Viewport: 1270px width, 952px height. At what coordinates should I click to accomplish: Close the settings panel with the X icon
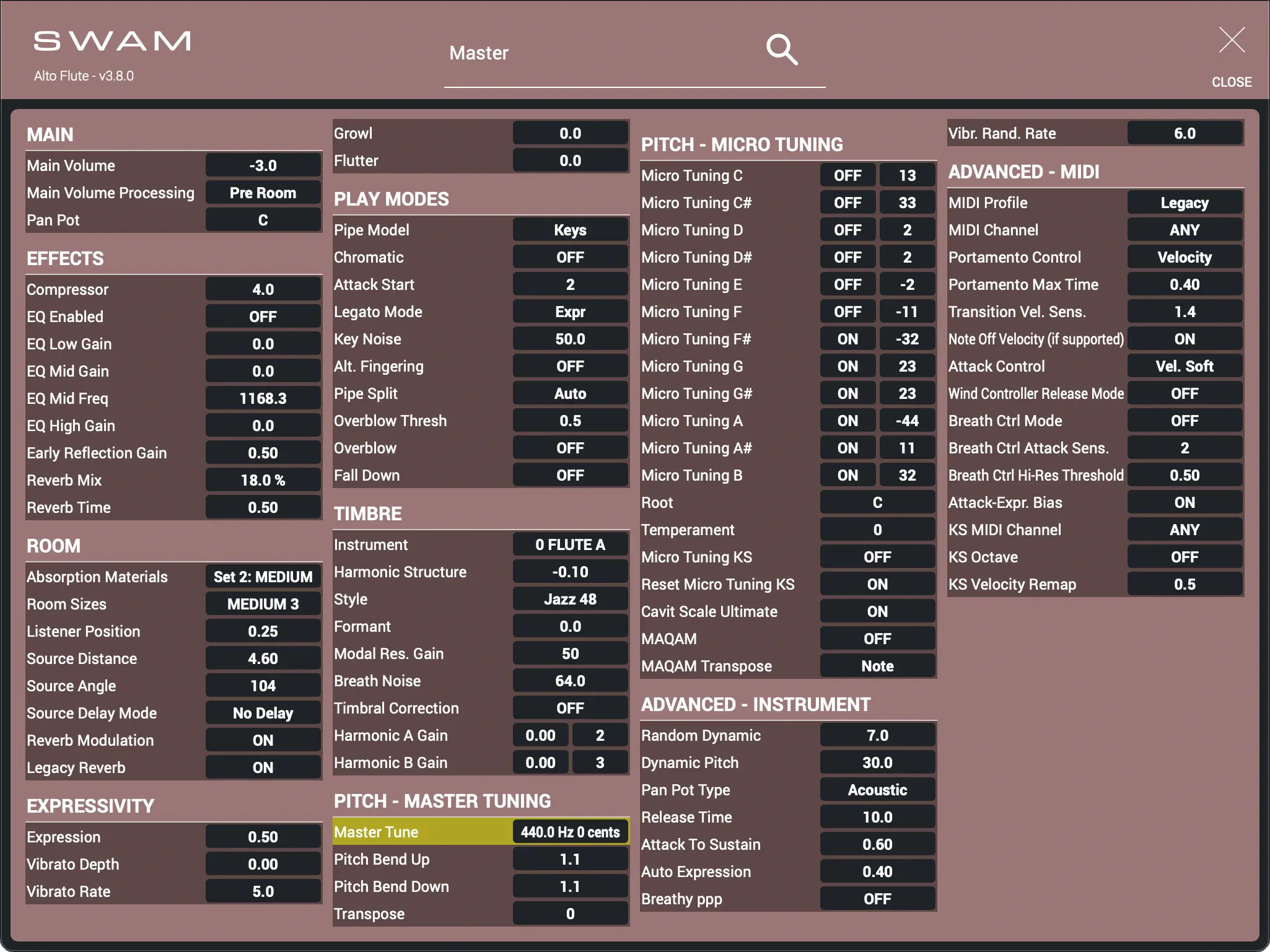click(1231, 40)
